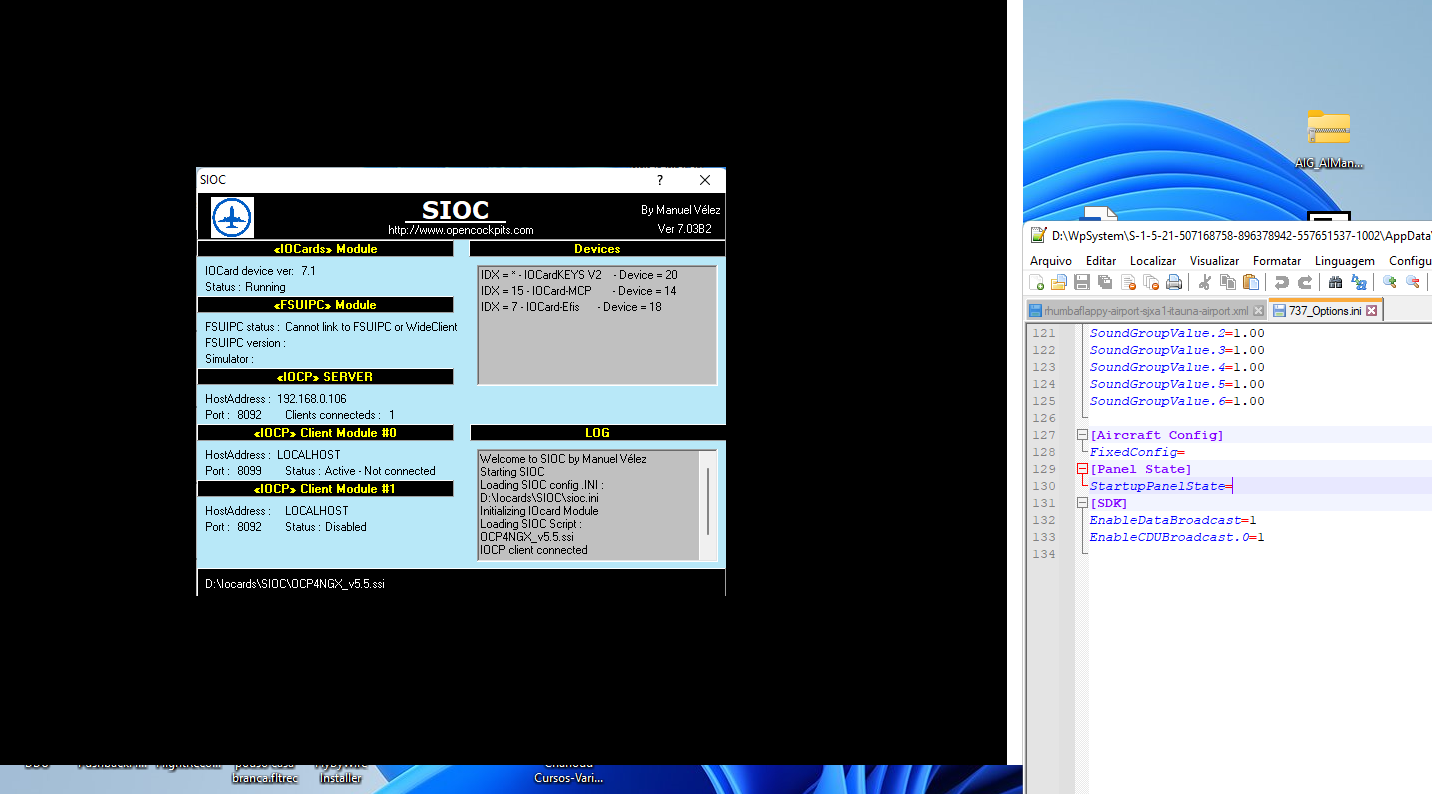Click the Paste clipboard icon
The height and width of the screenshot is (794, 1432).
point(1250,282)
